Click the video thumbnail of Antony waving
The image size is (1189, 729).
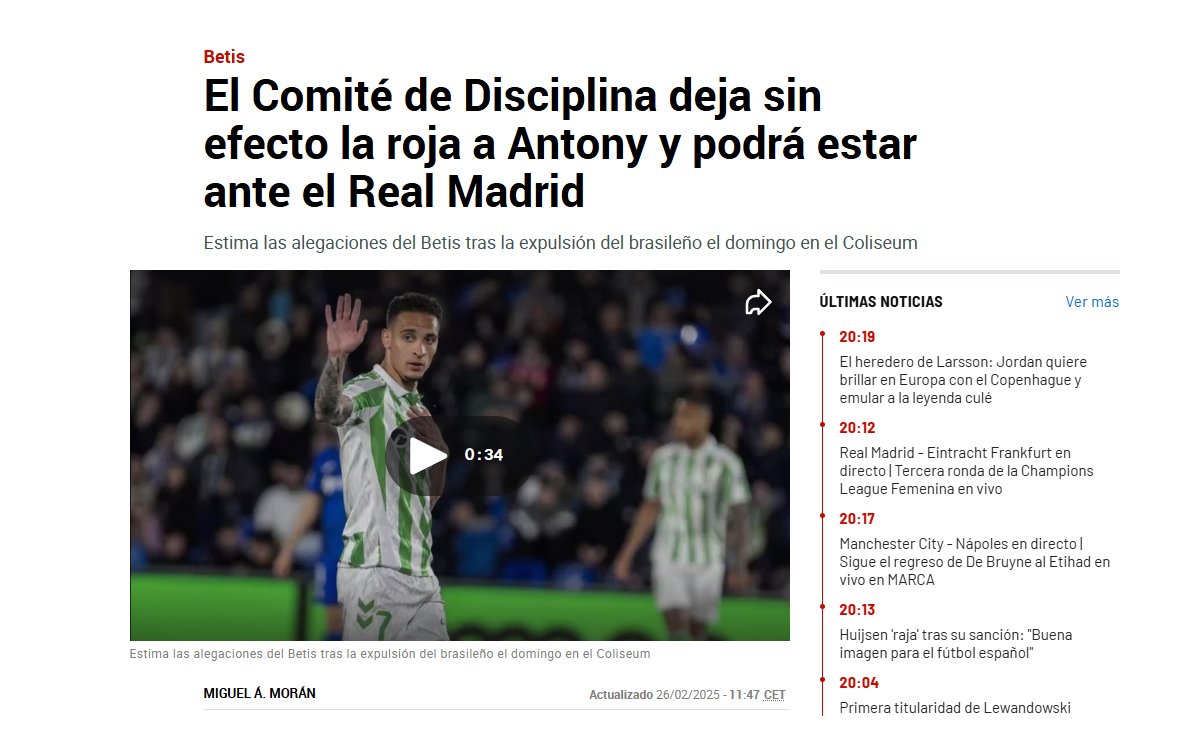click(460, 455)
